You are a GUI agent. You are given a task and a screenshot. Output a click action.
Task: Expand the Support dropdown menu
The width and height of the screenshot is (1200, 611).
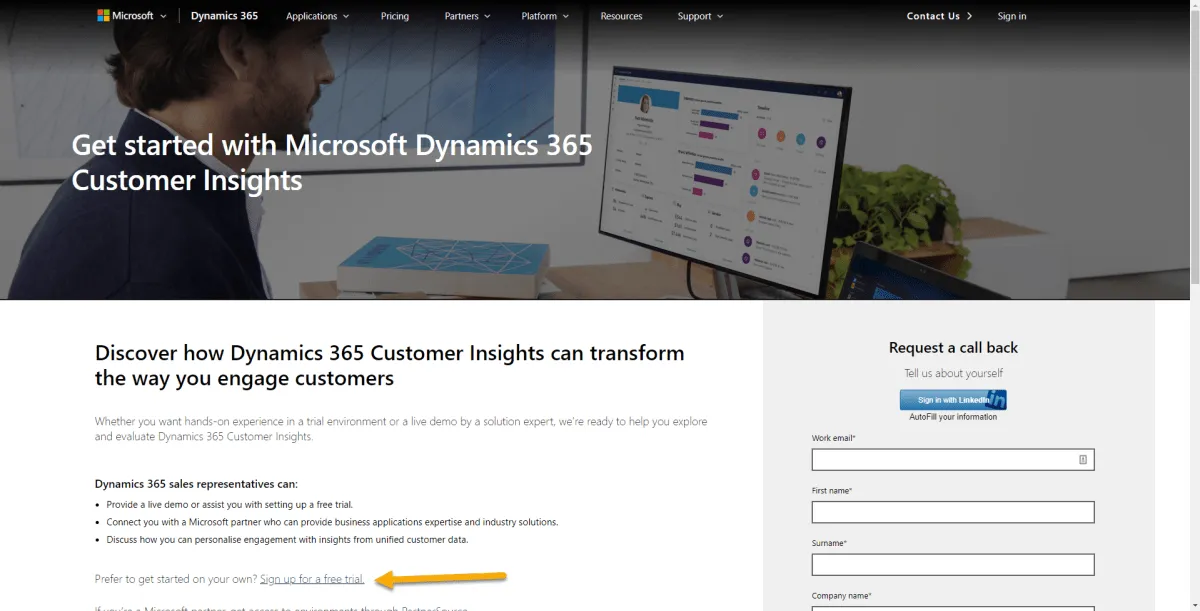700,16
